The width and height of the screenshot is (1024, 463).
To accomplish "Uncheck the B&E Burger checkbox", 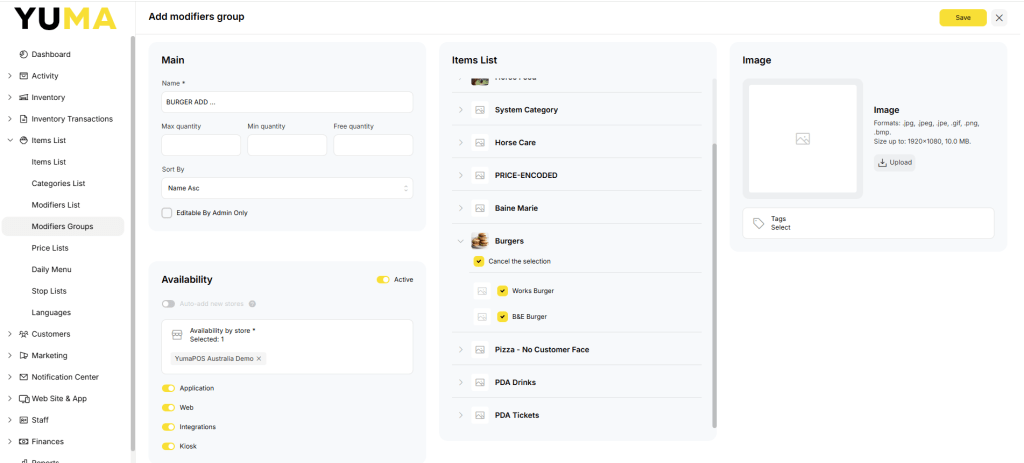I will 502,317.
